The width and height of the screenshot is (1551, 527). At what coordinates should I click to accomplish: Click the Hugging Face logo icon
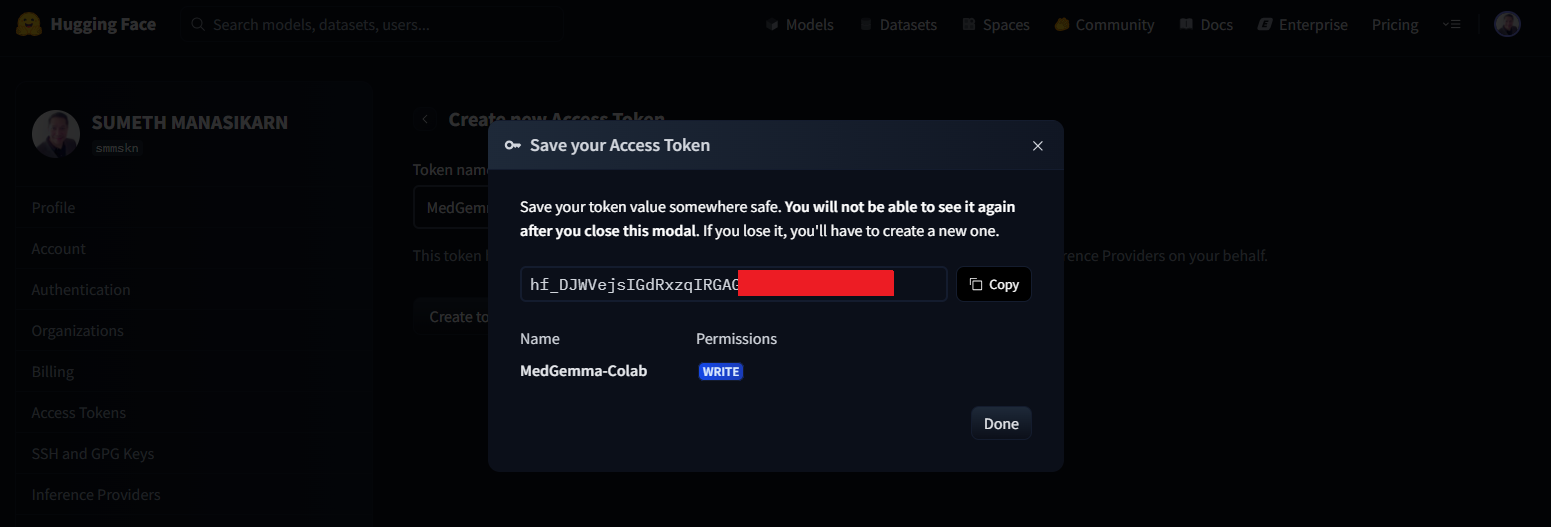pyautogui.click(x=29, y=24)
